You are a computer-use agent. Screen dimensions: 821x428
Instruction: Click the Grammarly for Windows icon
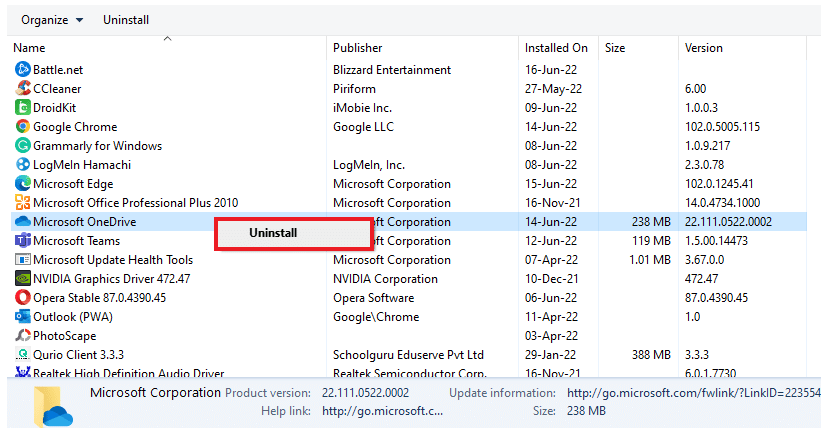(23, 145)
